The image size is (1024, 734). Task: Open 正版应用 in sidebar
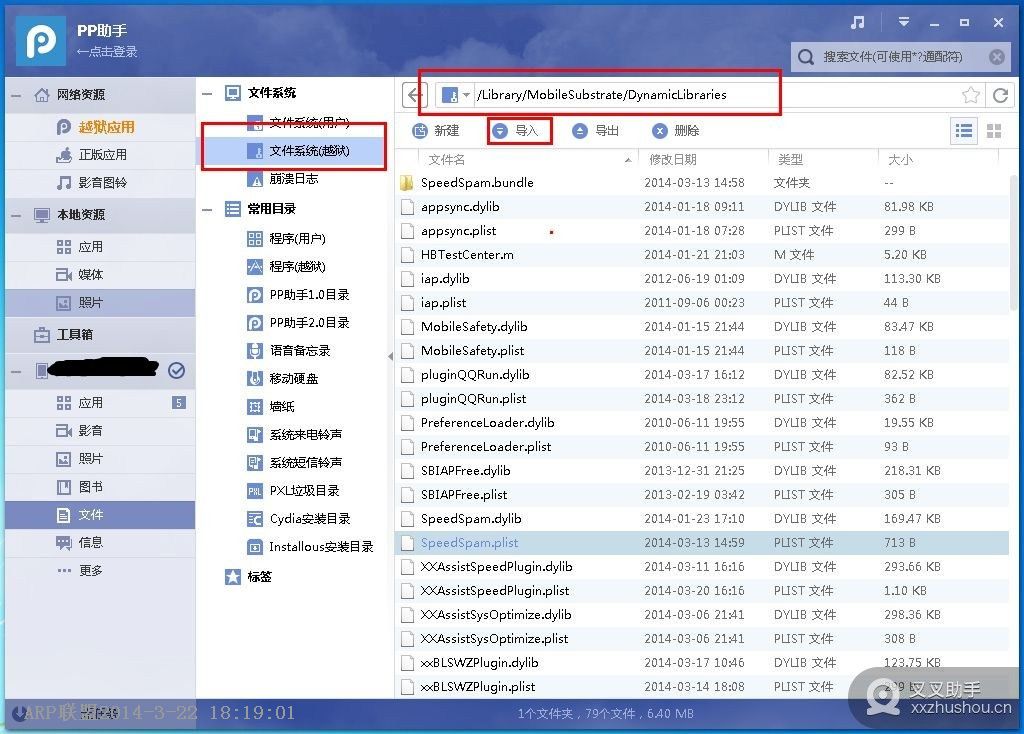click(x=100, y=155)
